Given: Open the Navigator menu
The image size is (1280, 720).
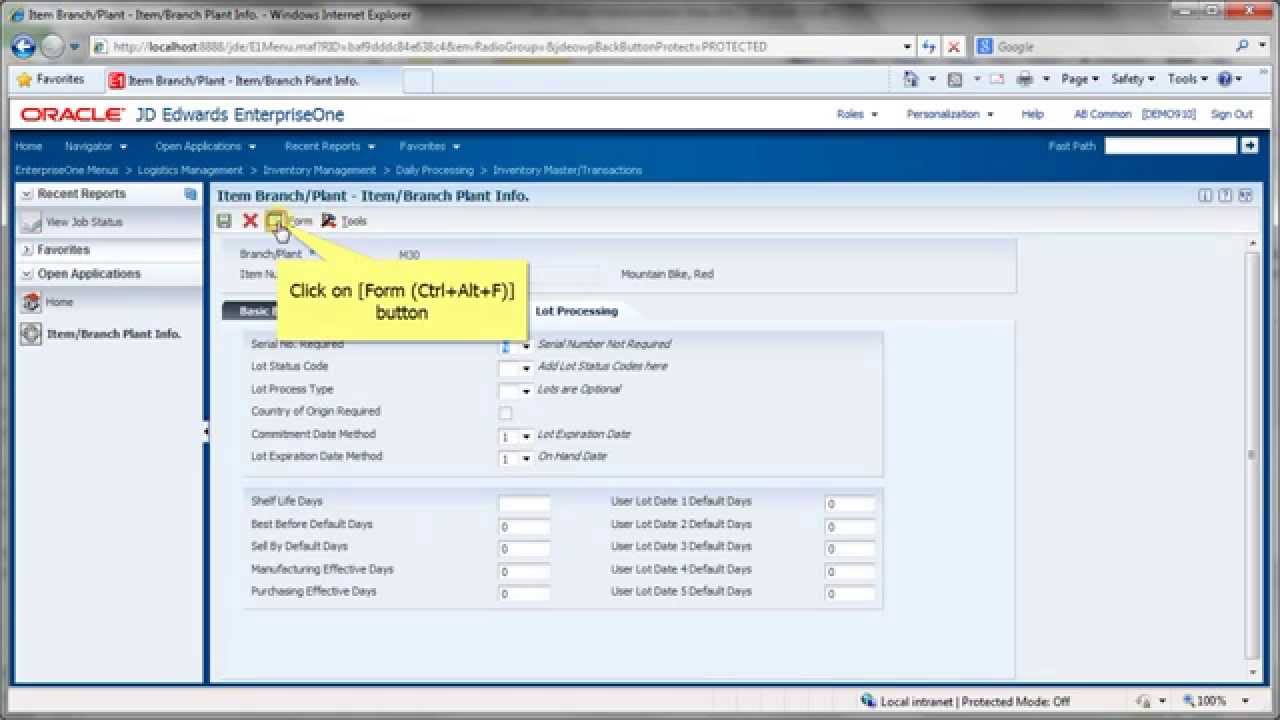Looking at the screenshot, I should 96,146.
